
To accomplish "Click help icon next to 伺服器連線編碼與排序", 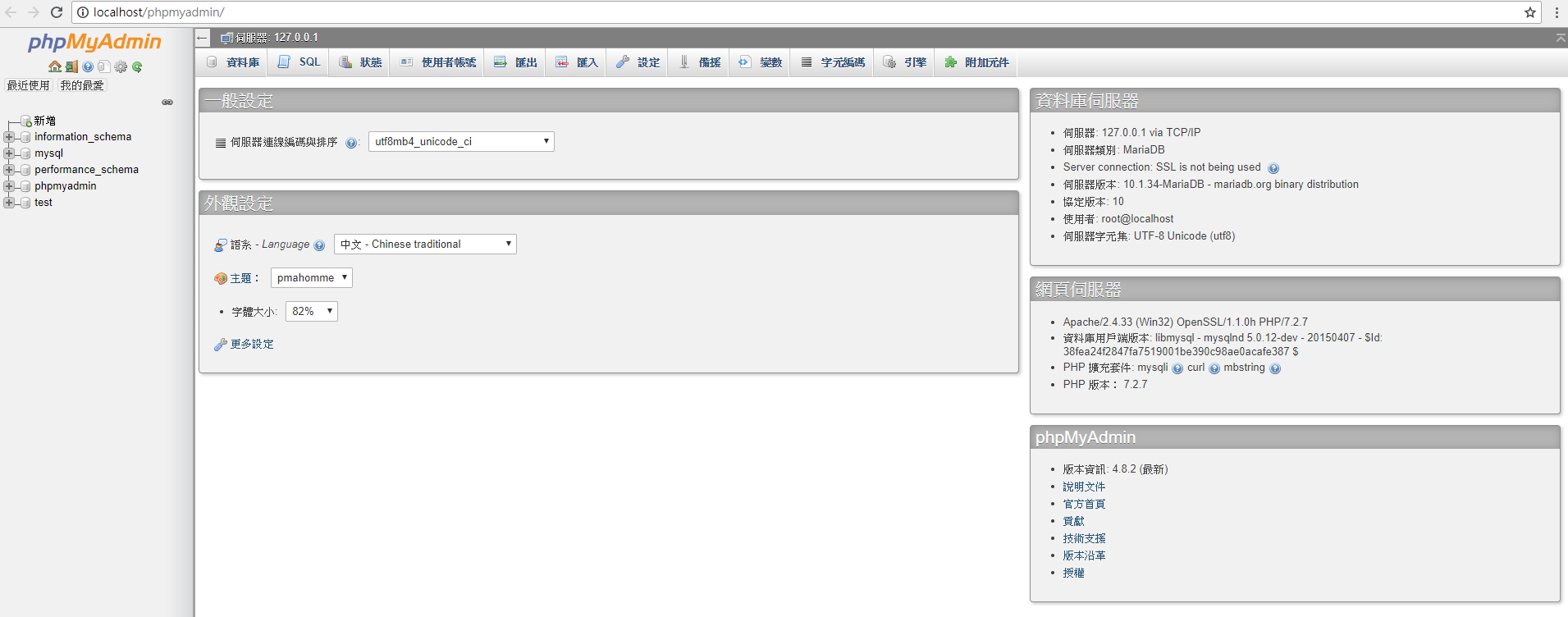I will click(x=351, y=143).
